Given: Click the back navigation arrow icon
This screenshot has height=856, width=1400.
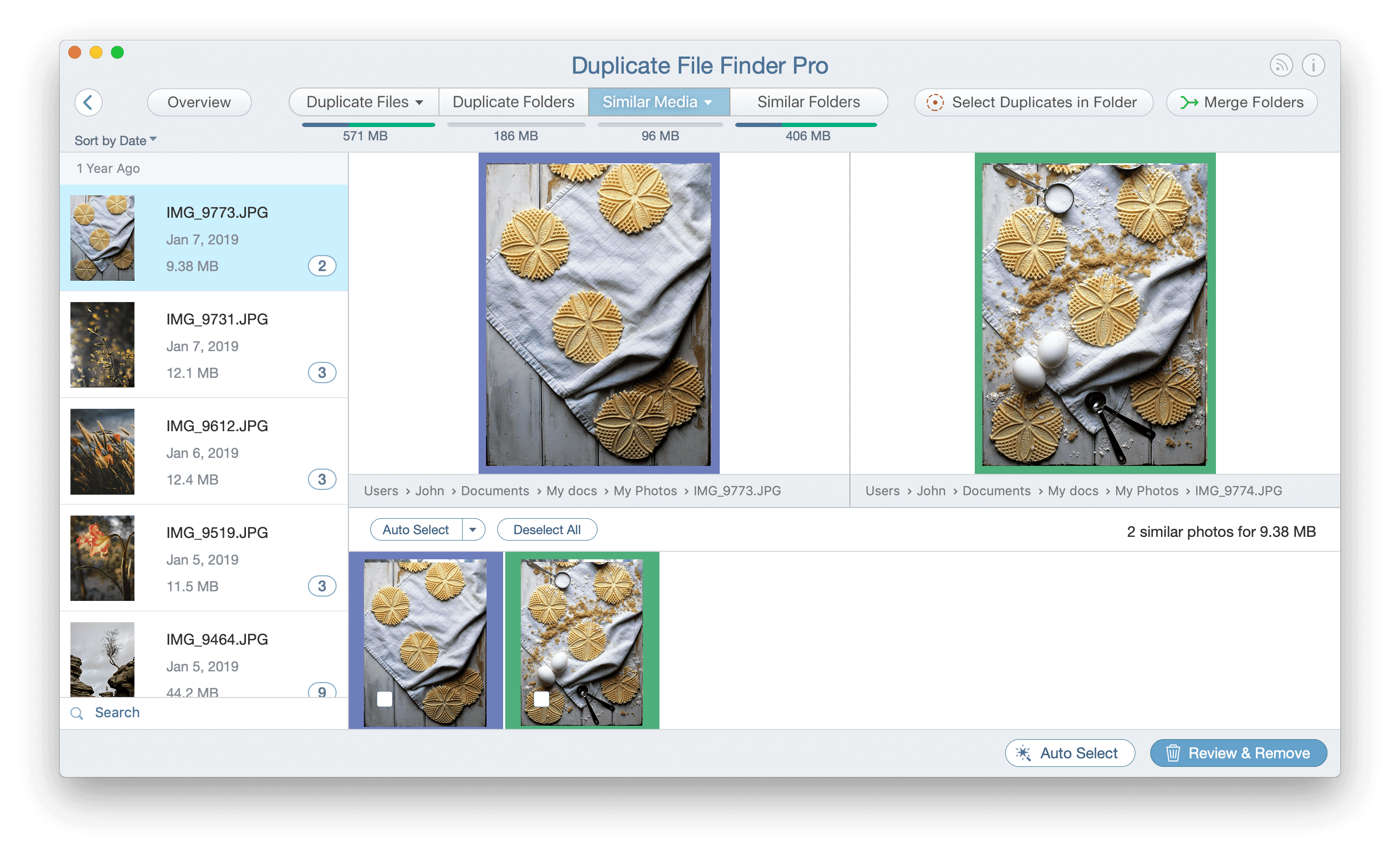Looking at the screenshot, I should (x=89, y=101).
